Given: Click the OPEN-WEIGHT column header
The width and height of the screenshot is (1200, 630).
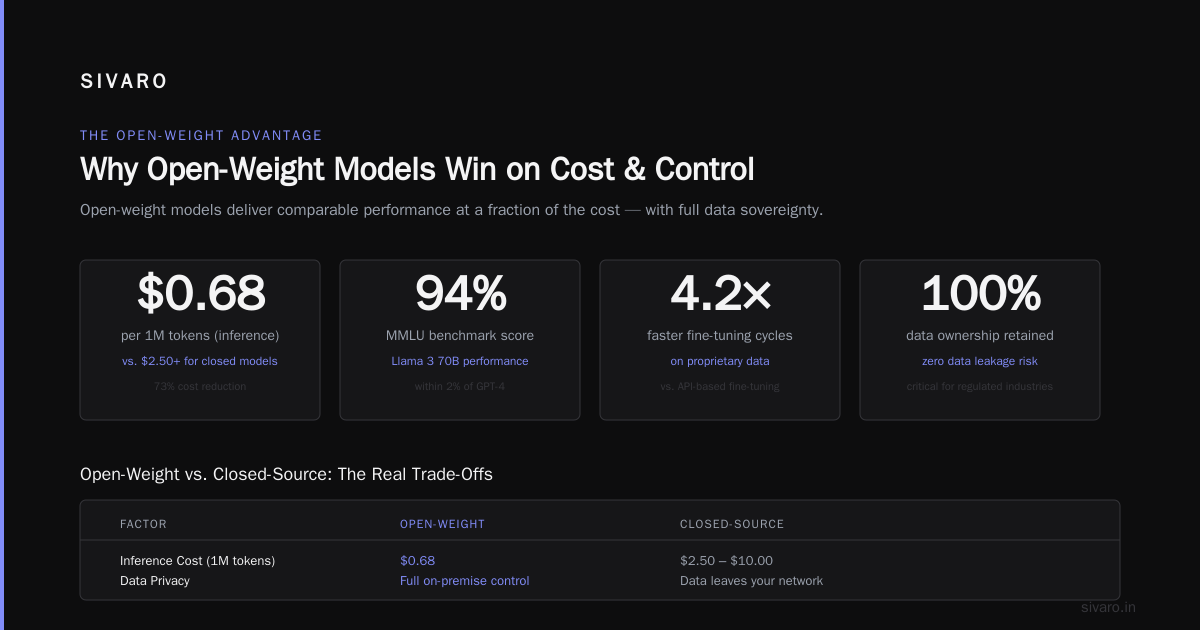Looking at the screenshot, I should [x=442, y=524].
